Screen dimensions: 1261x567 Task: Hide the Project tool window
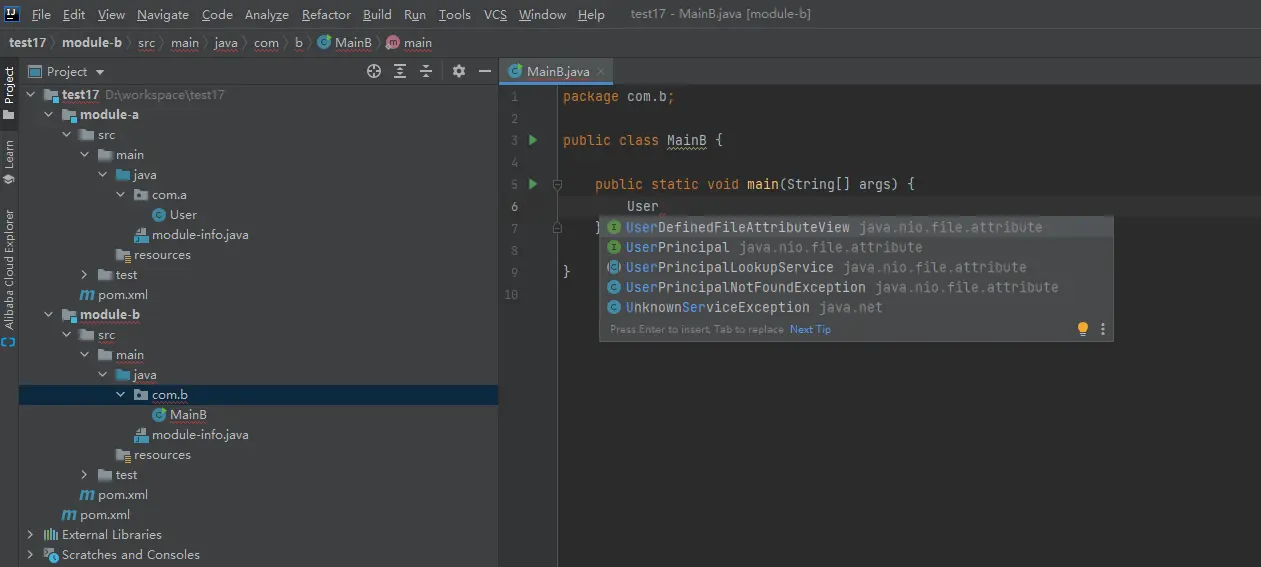(x=485, y=71)
